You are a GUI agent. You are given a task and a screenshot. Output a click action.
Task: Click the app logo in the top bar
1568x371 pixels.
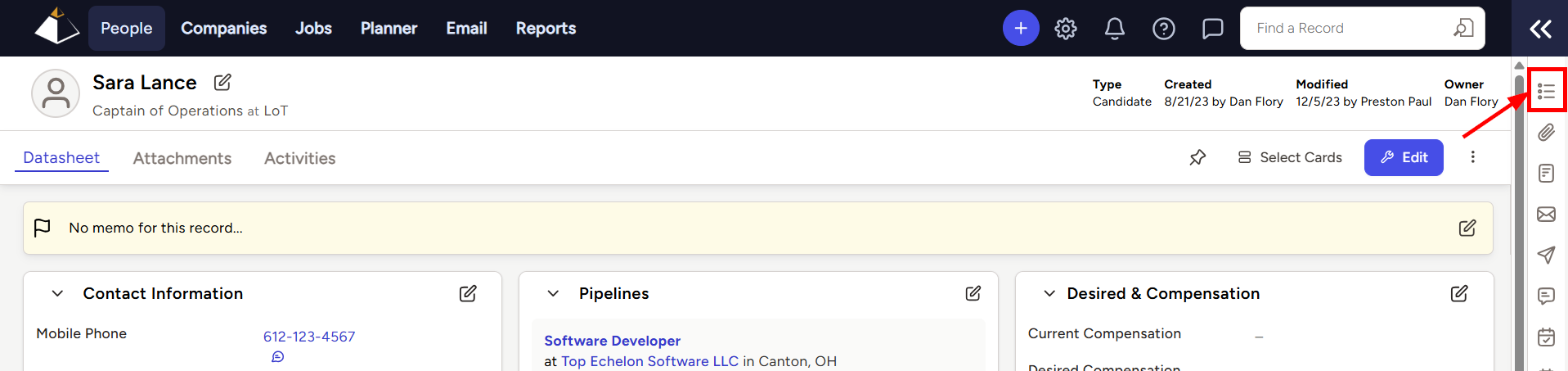tap(56, 27)
